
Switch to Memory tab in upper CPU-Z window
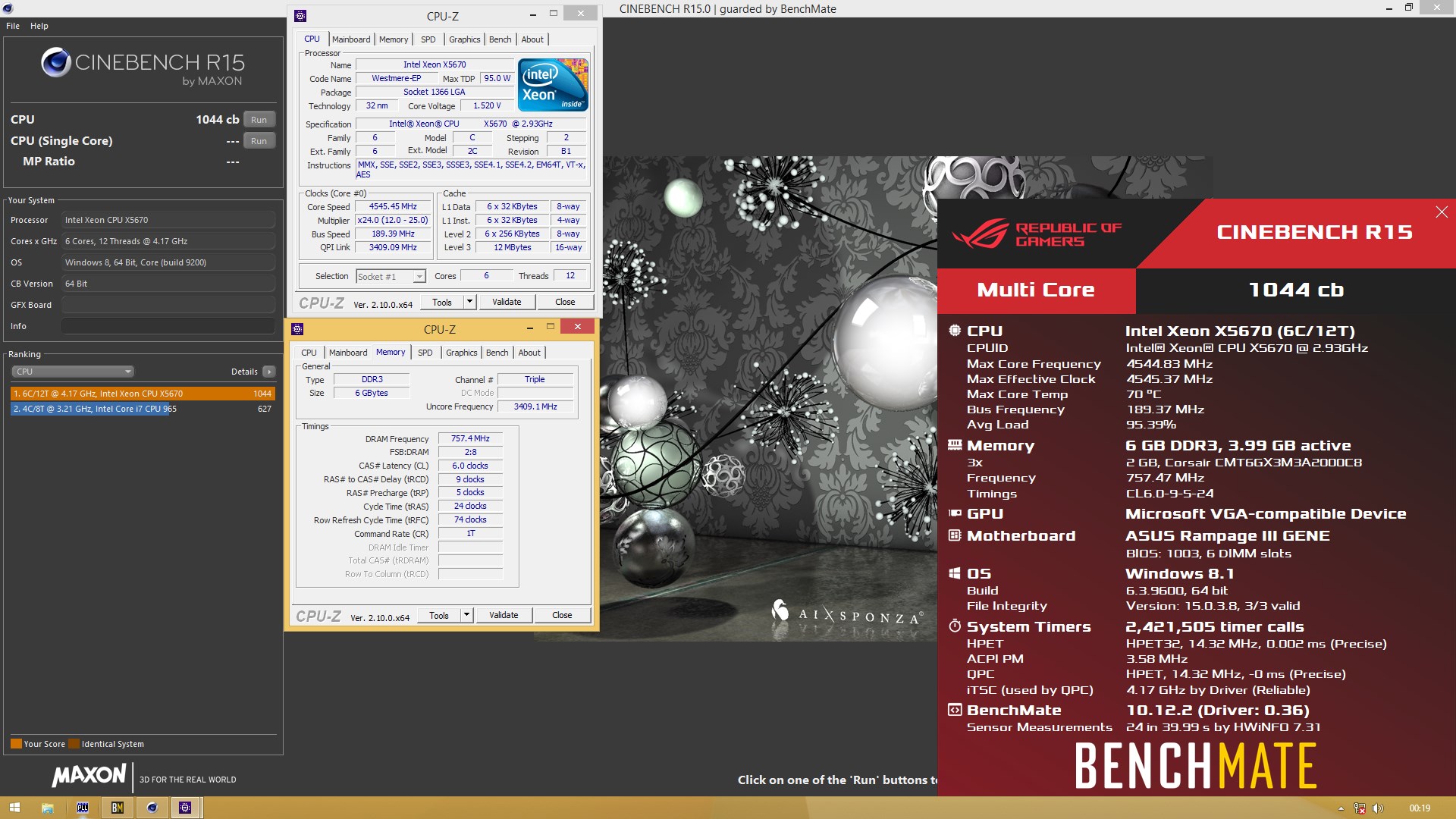pyautogui.click(x=394, y=39)
